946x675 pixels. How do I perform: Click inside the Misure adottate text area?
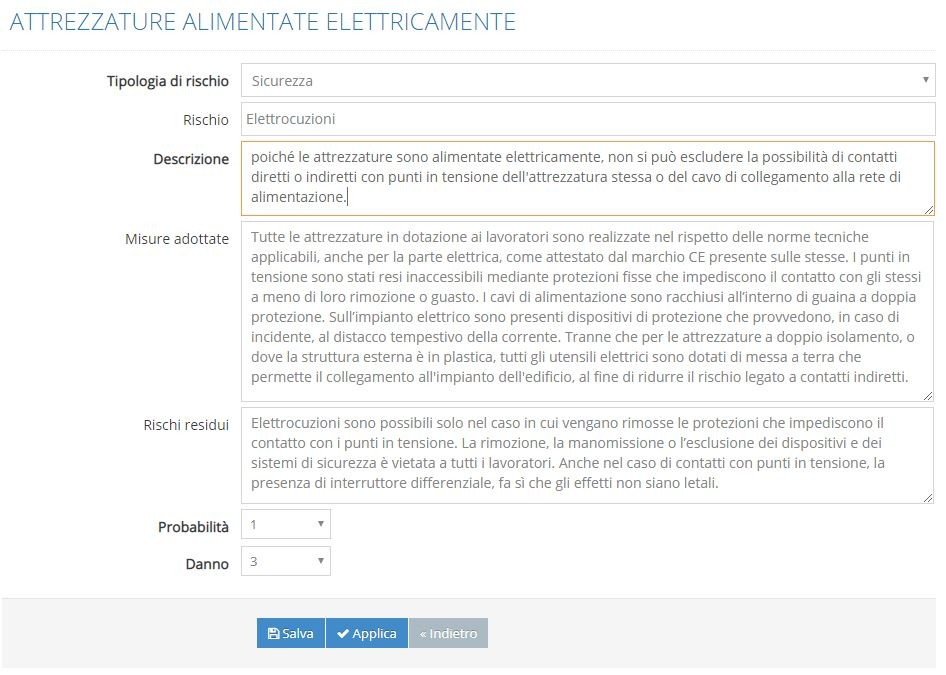point(587,311)
